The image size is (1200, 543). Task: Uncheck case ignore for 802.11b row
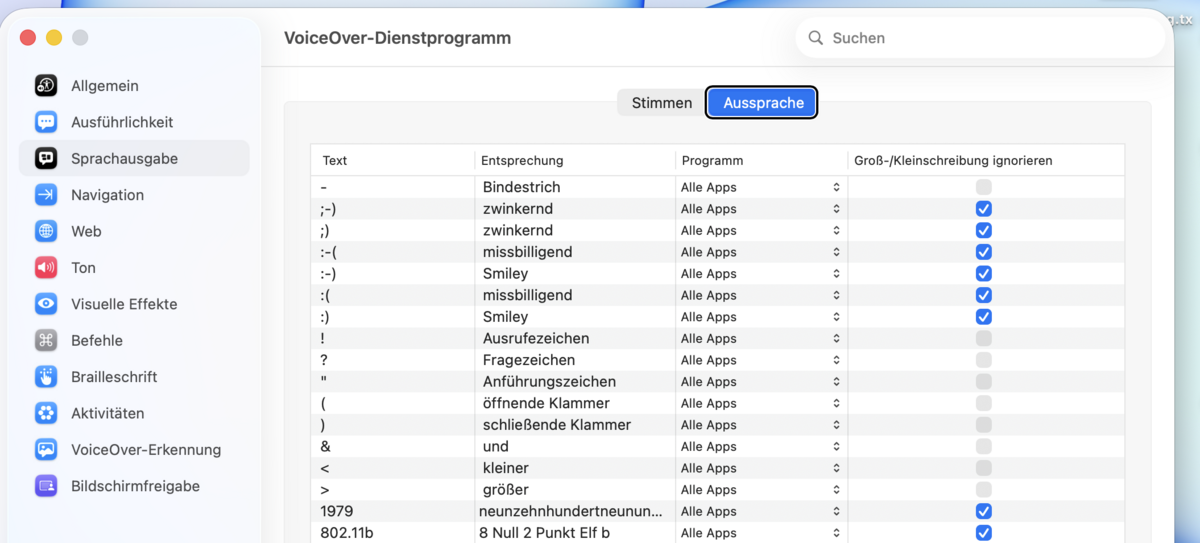pyautogui.click(x=984, y=533)
